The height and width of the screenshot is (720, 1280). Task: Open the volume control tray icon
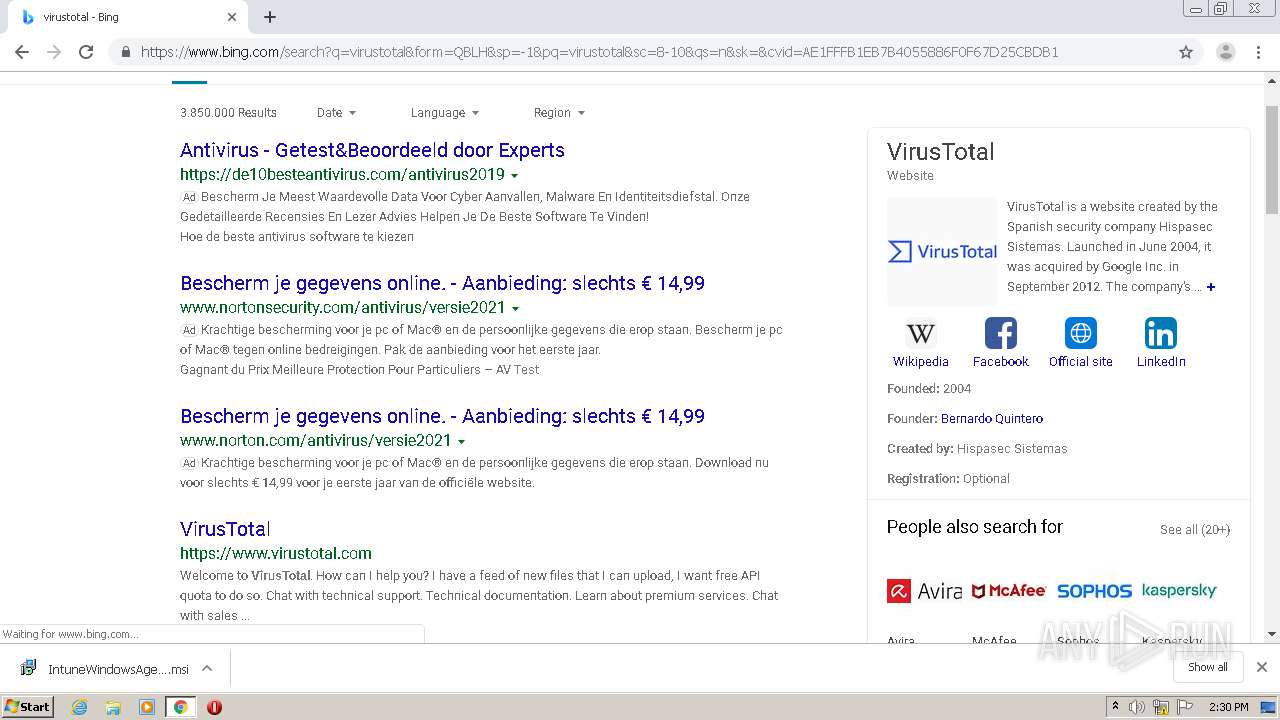tap(1137, 707)
